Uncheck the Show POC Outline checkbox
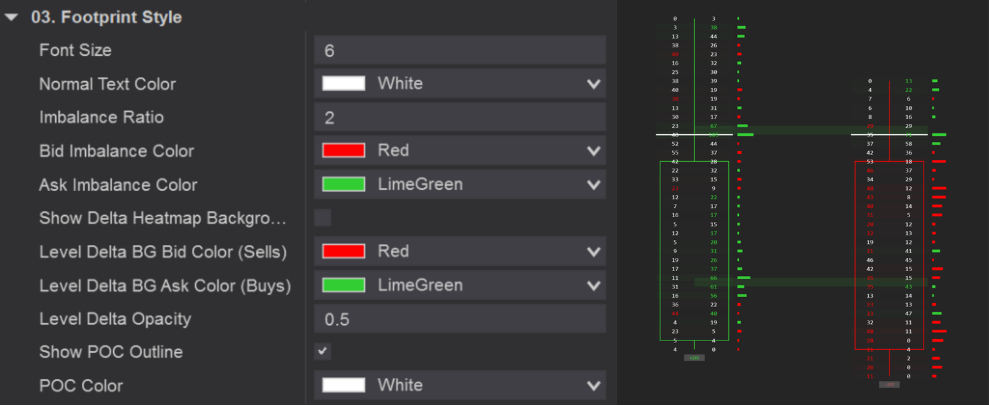The width and height of the screenshot is (989, 406). tap(322, 352)
